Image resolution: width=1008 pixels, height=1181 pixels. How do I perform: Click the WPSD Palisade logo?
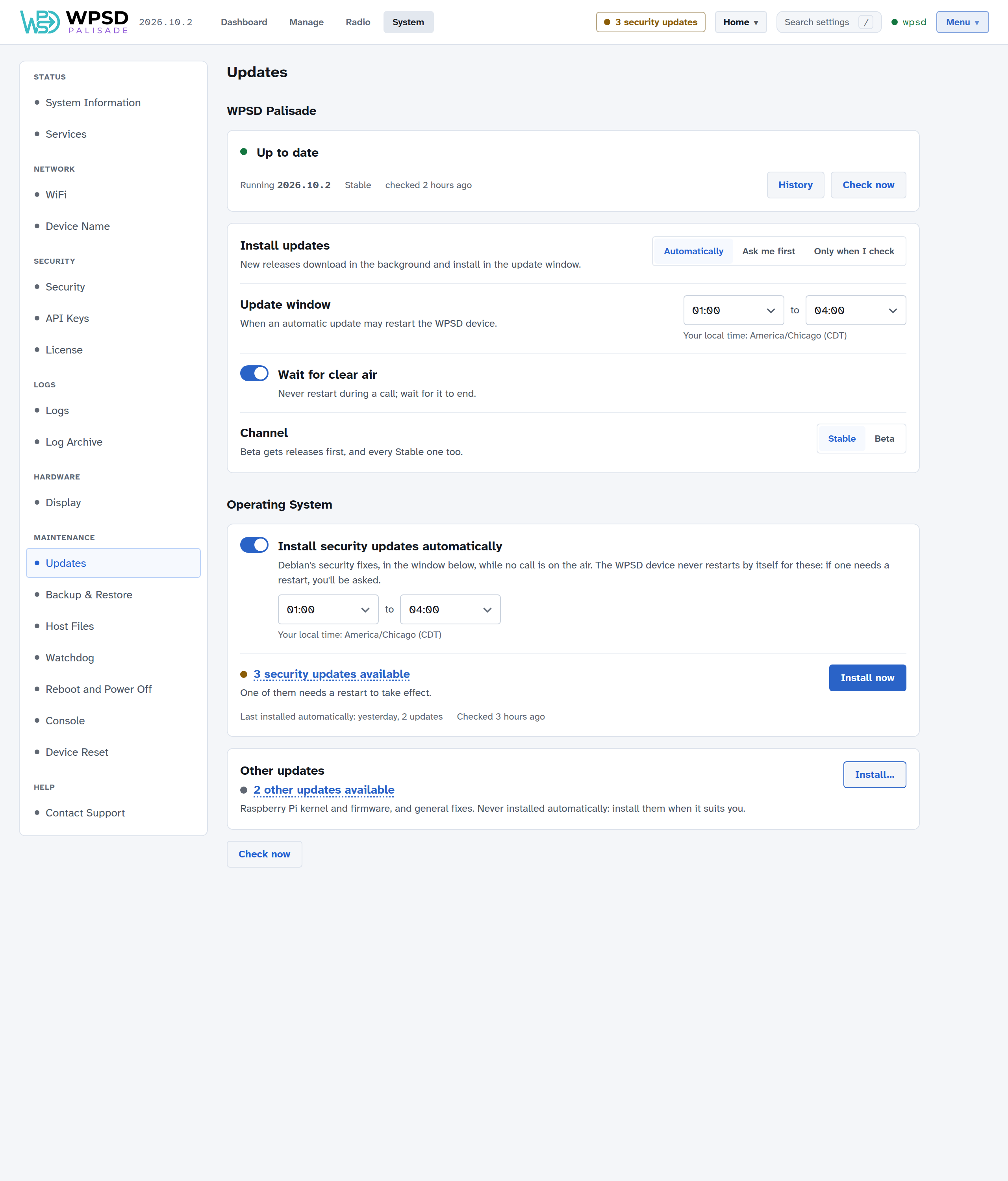(74, 22)
